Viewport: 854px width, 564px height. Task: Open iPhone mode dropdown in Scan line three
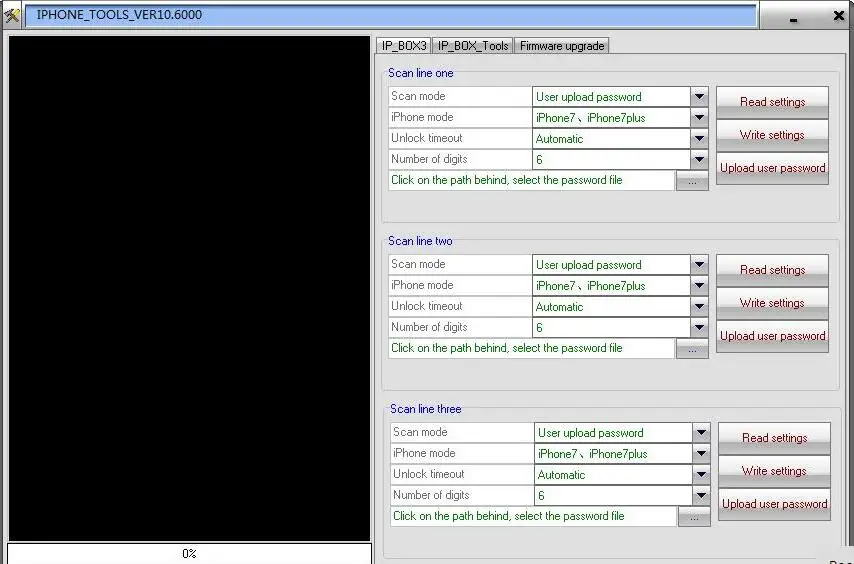pos(701,454)
